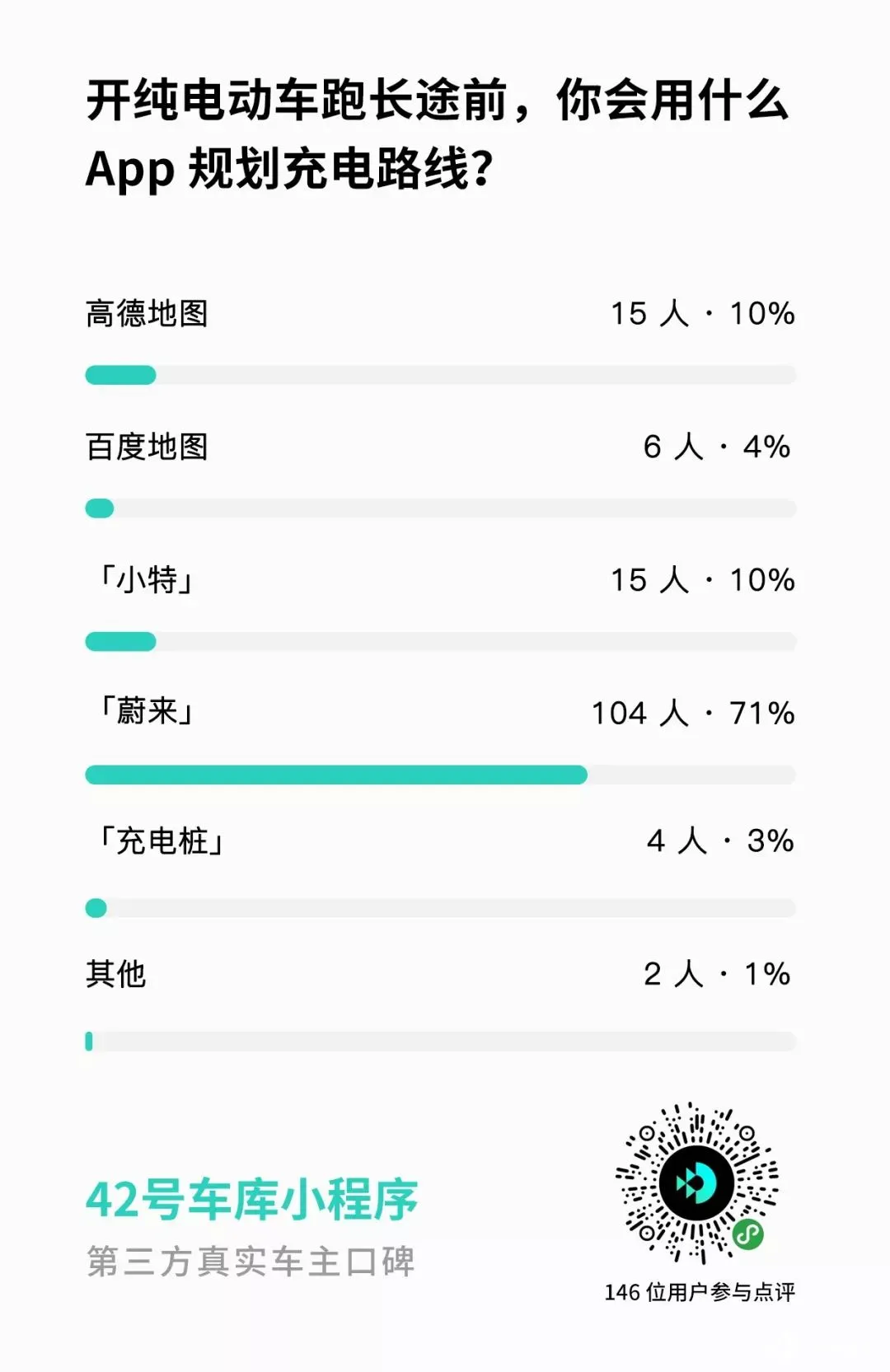Click the poll question title
Viewport: 890px width, 1372px height.
coord(438,134)
